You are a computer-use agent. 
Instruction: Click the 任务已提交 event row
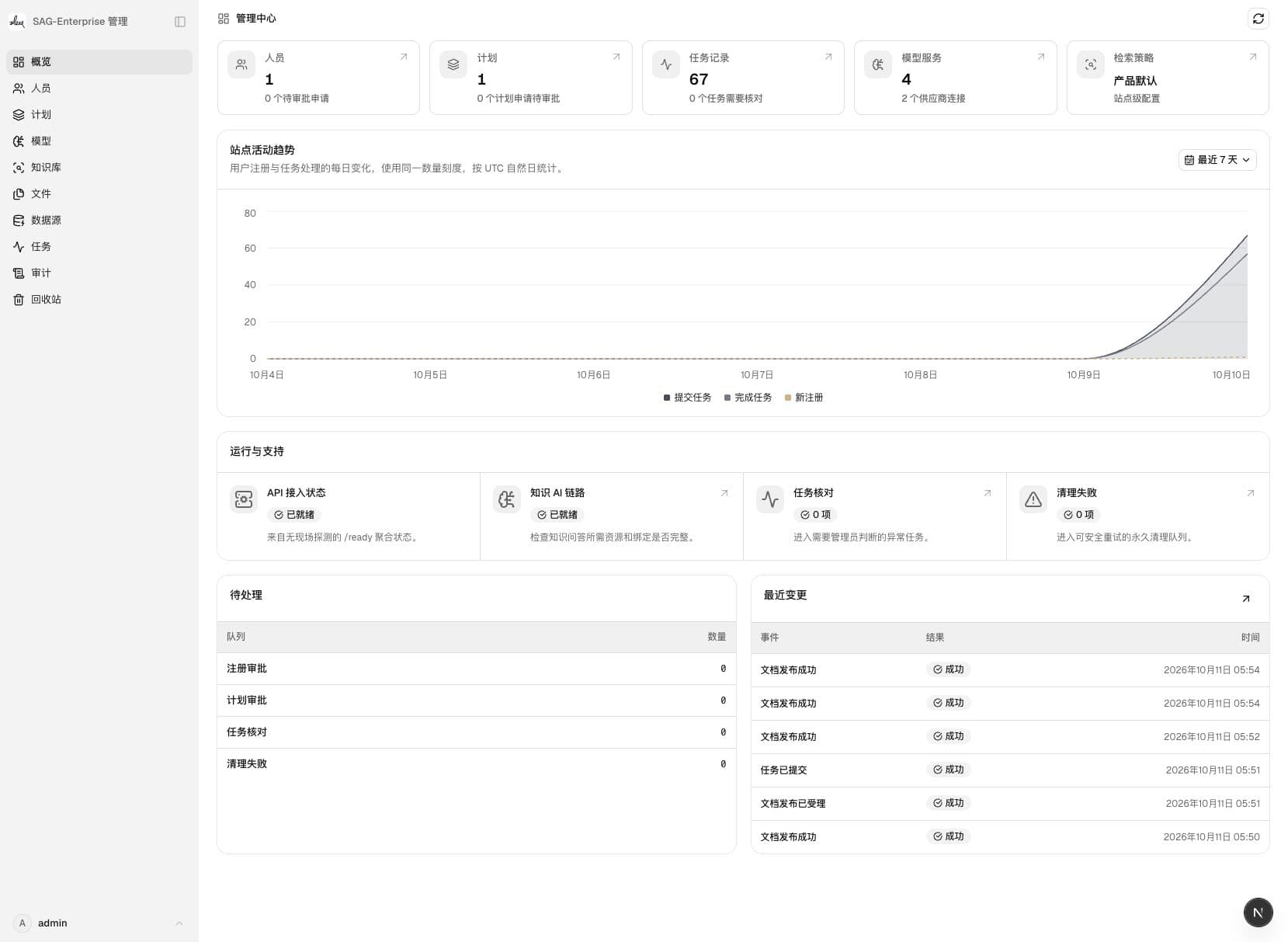(1010, 770)
